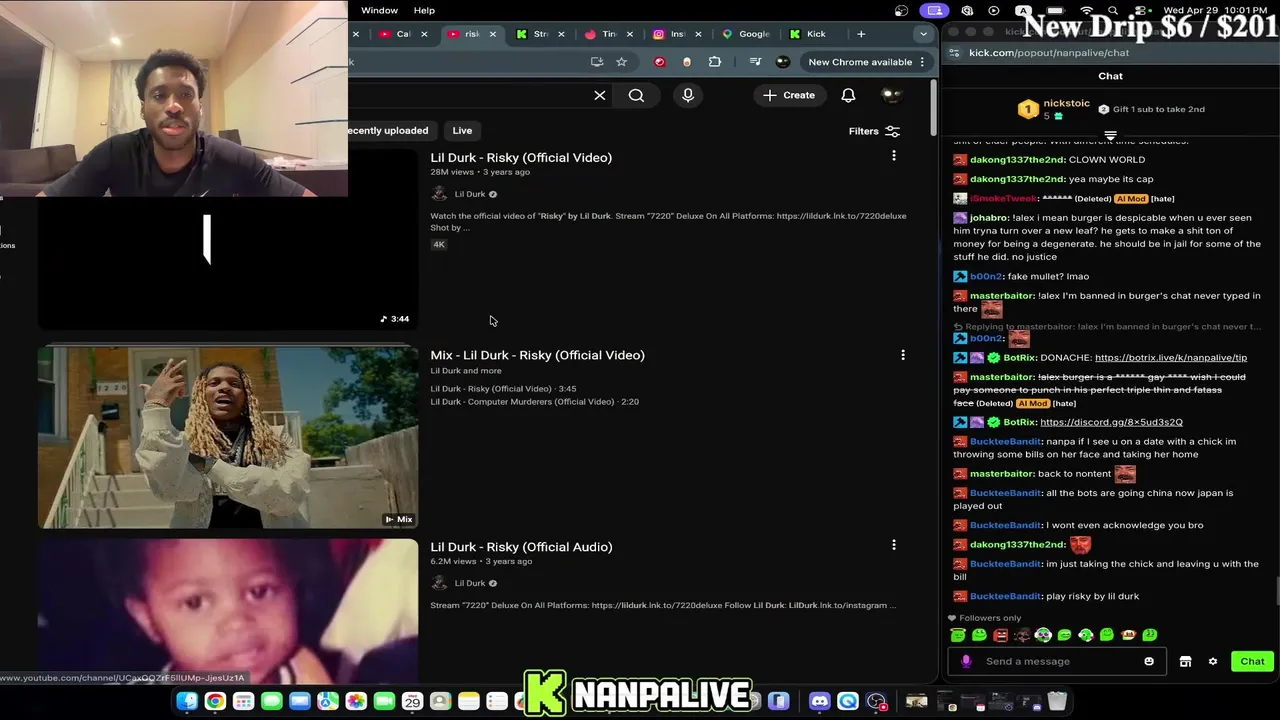
Task: Clear the YouTube search box with X
Action: [600, 95]
